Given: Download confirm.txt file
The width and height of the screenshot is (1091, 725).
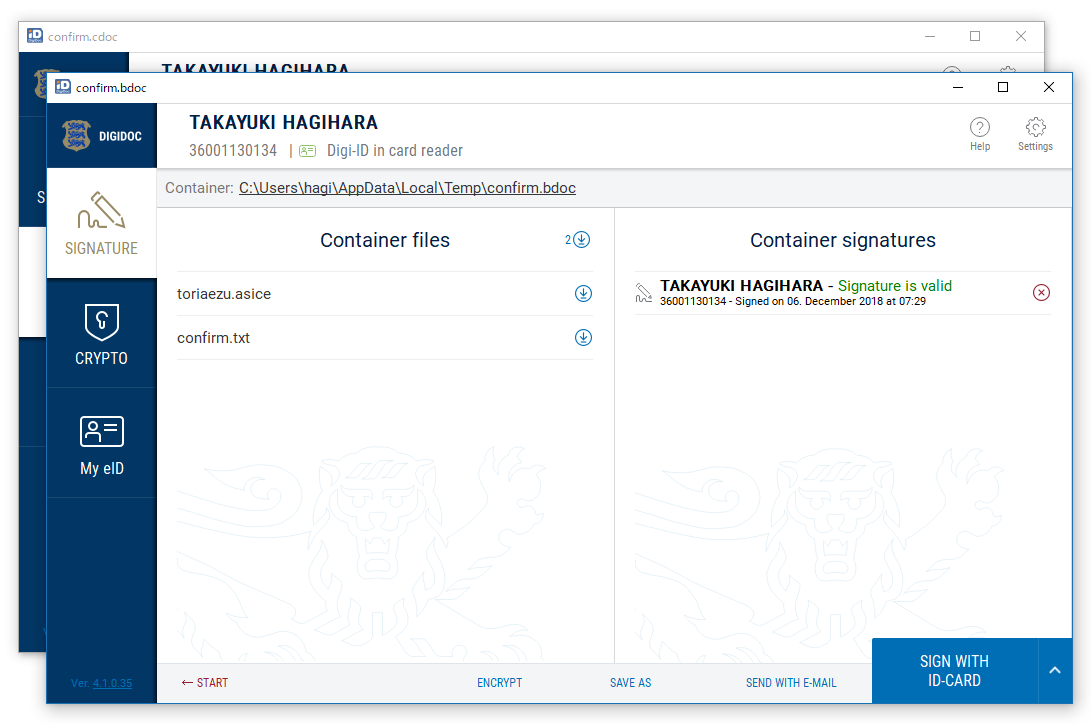Looking at the screenshot, I should 583,338.
